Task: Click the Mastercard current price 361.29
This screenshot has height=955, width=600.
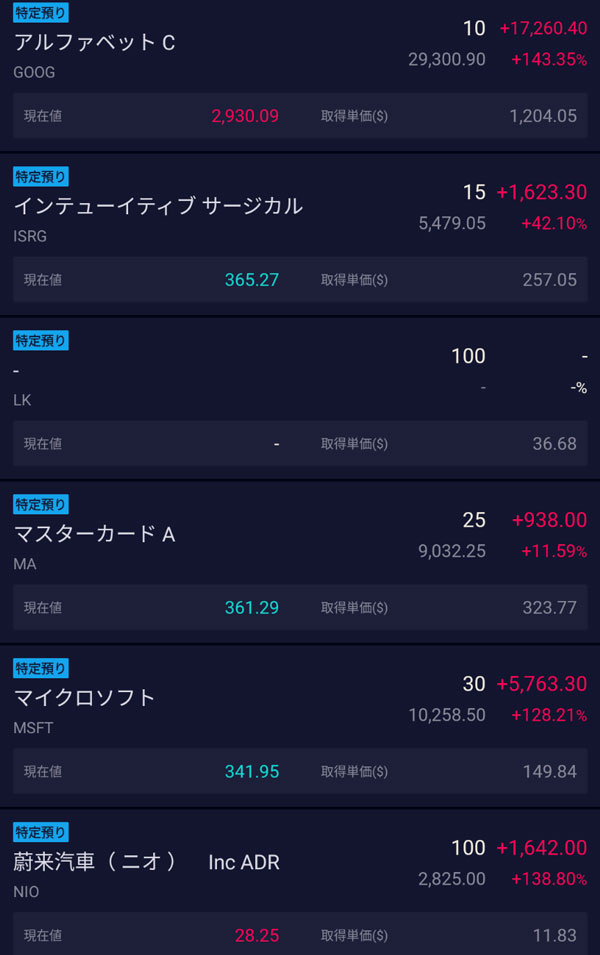Action: [252, 607]
